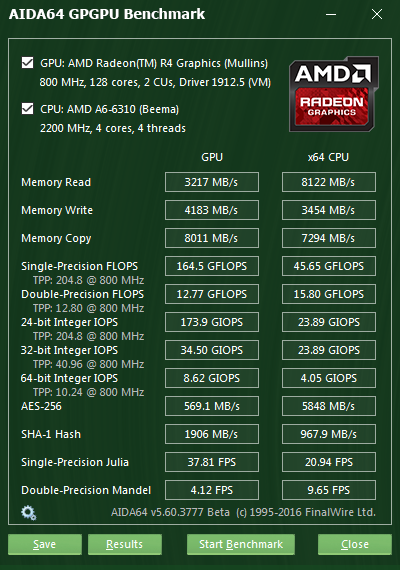Click the Save button
Viewport: 400px width, 570px height.
(45, 544)
